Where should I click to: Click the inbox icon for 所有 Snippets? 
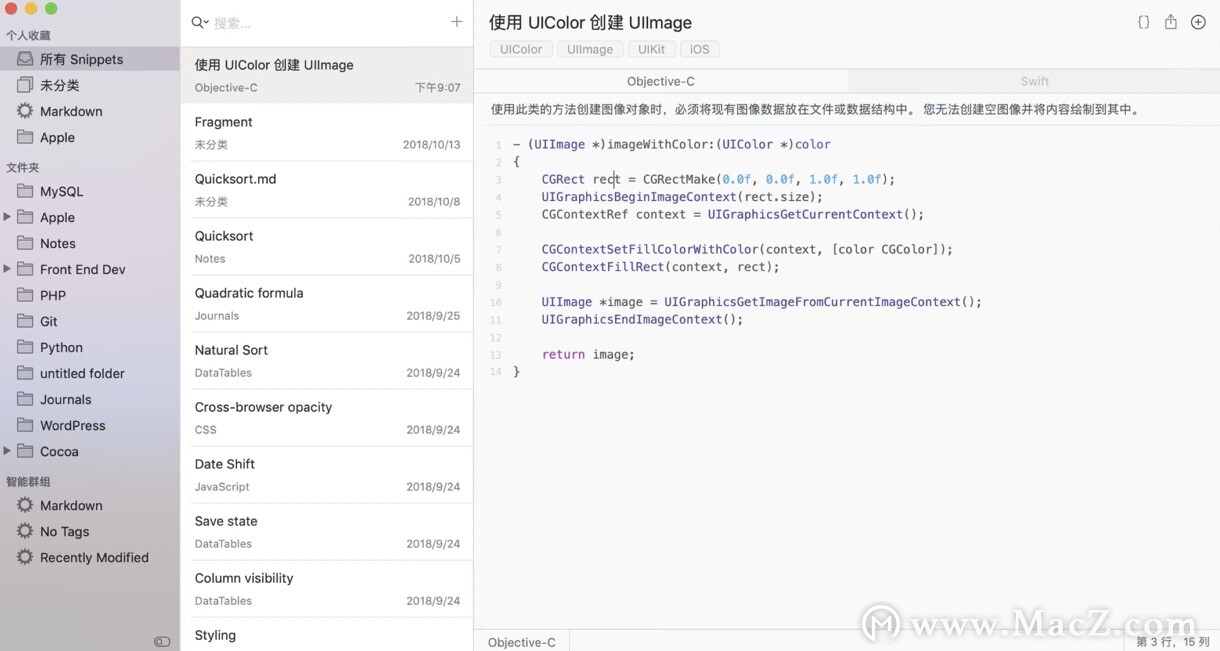click(25, 59)
